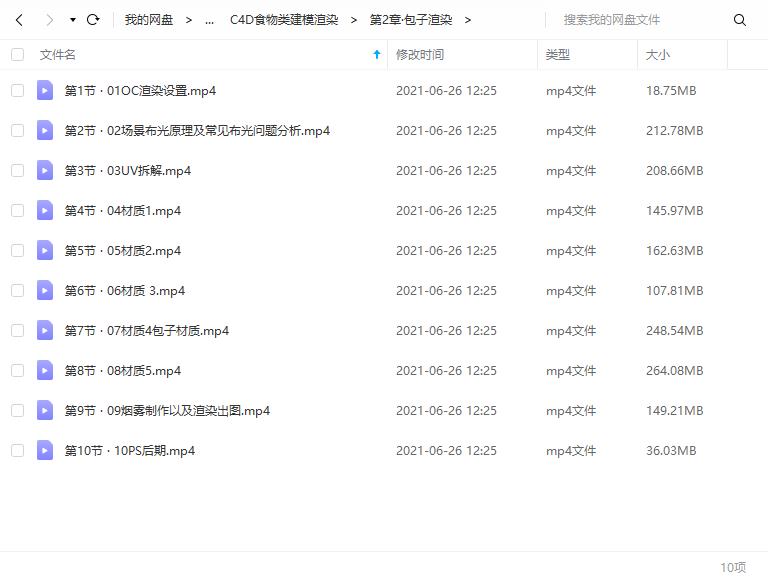Click the blue sort arrow in filename column
The image size is (768, 584).
pos(377,54)
